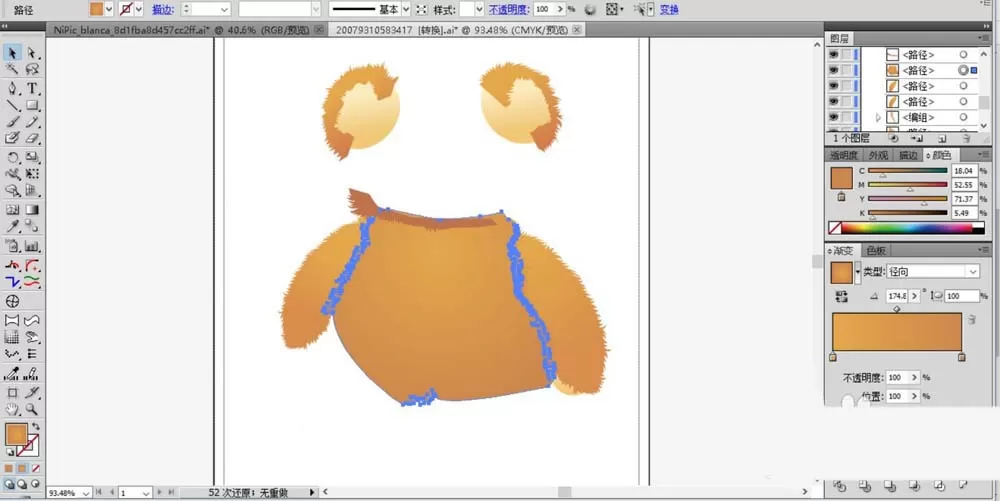Select the Eraser tool

pos(32,139)
